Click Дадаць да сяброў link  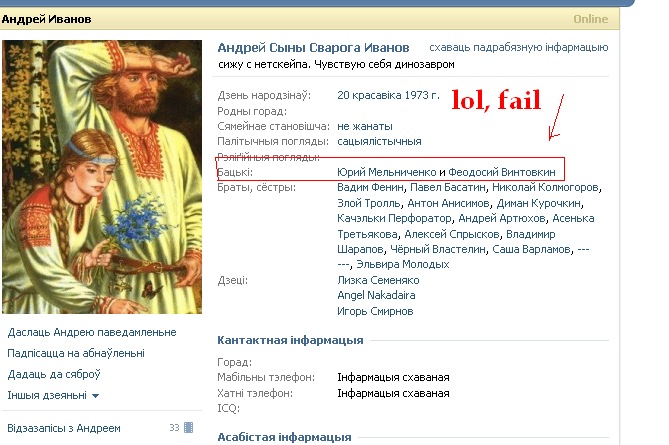tap(54, 374)
